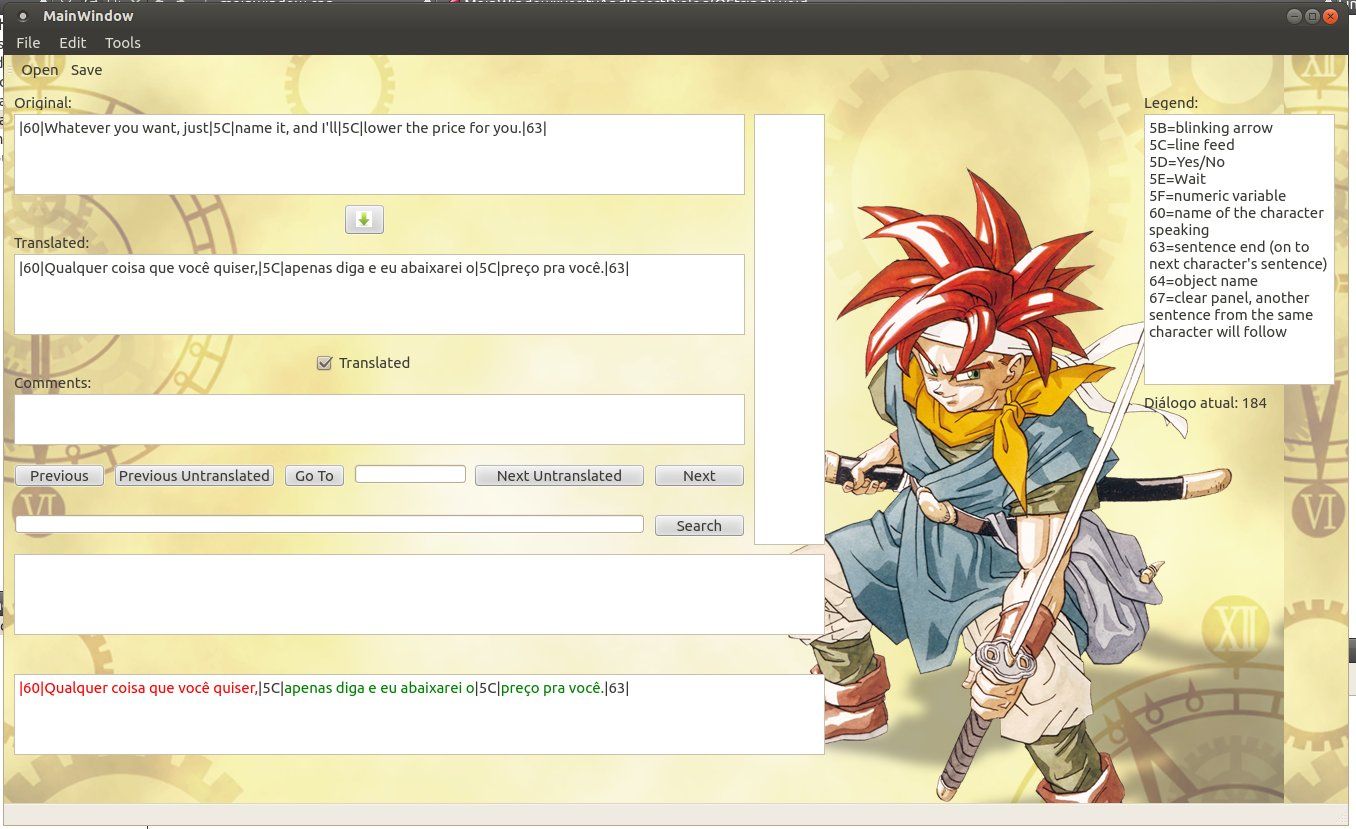The height and width of the screenshot is (829, 1356).
Task: Open the File menu
Action: (x=28, y=43)
